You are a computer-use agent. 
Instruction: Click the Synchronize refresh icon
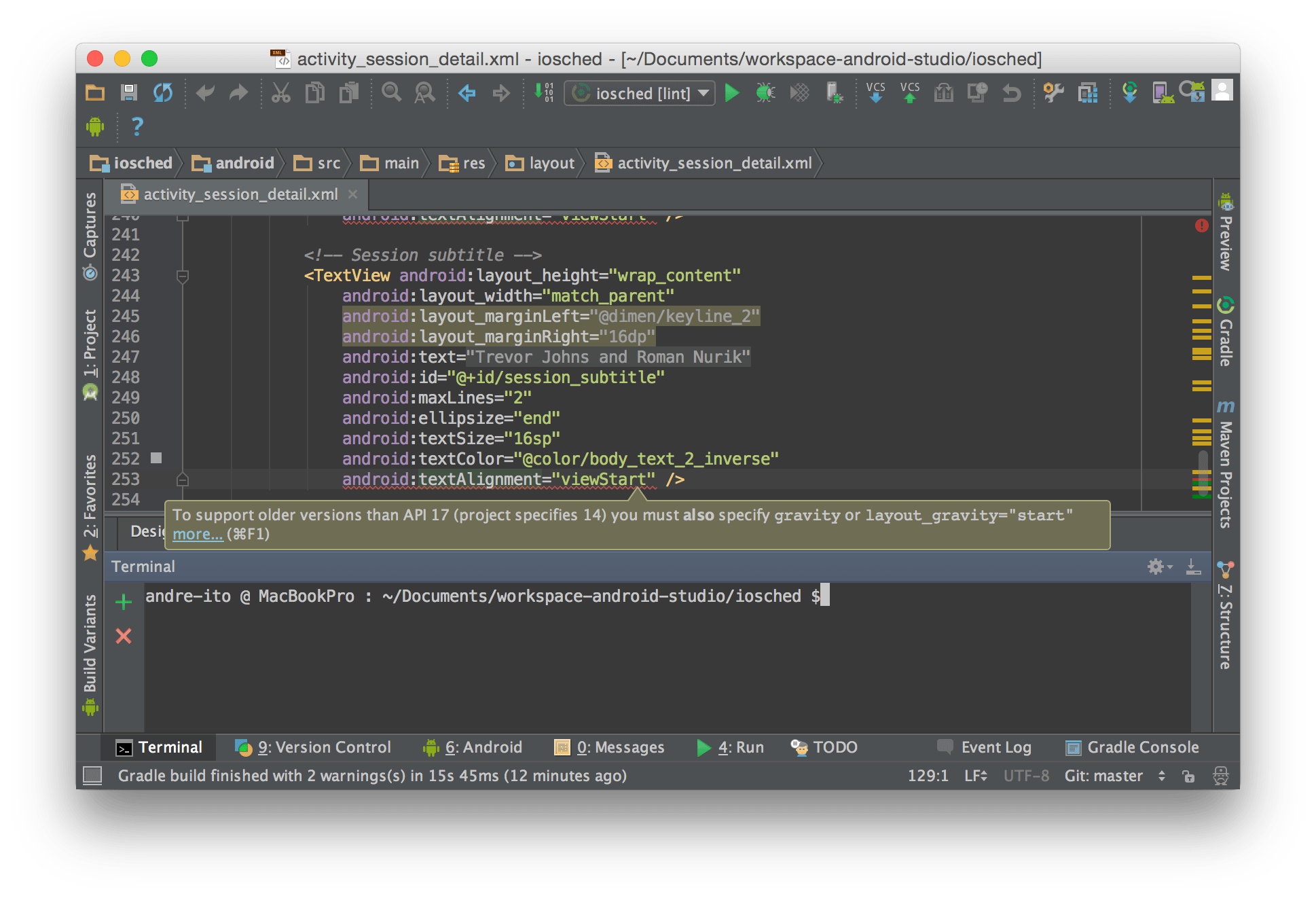pyautogui.click(x=163, y=92)
